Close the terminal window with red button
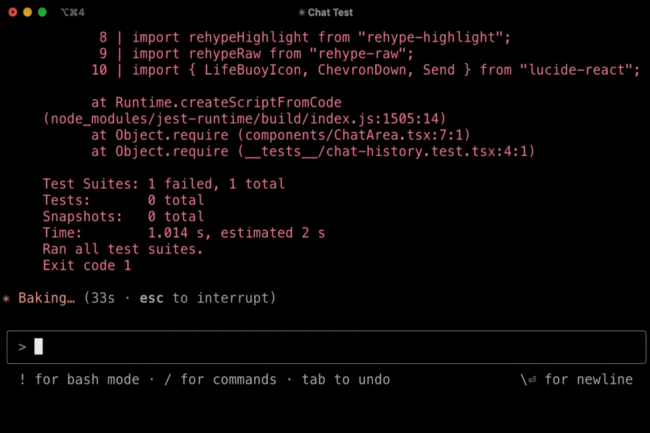 [11, 12]
